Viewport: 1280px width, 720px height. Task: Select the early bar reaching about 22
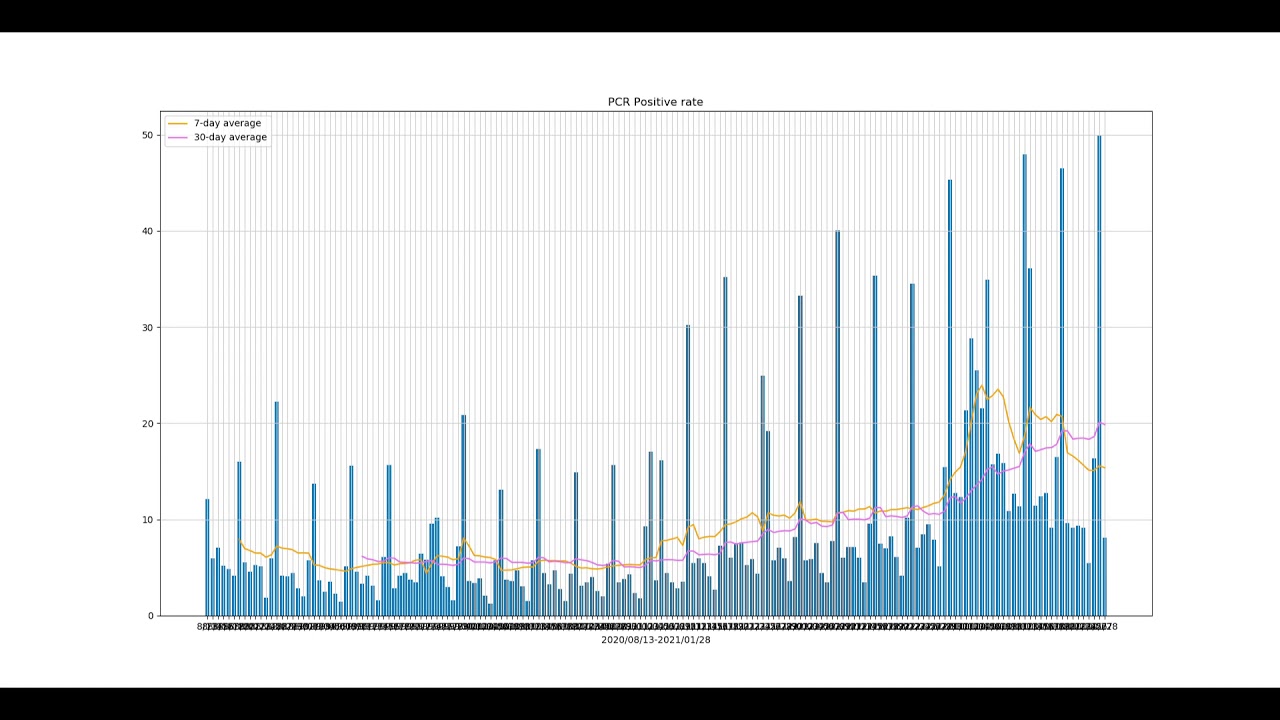276,508
